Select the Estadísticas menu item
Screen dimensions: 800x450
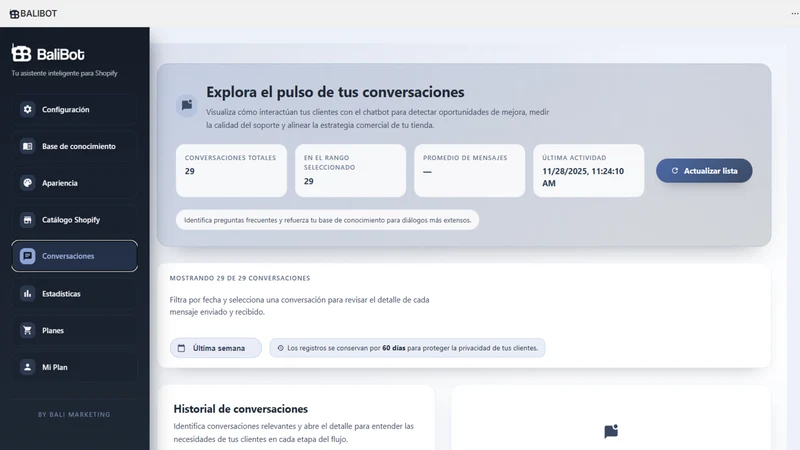[74, 293]
